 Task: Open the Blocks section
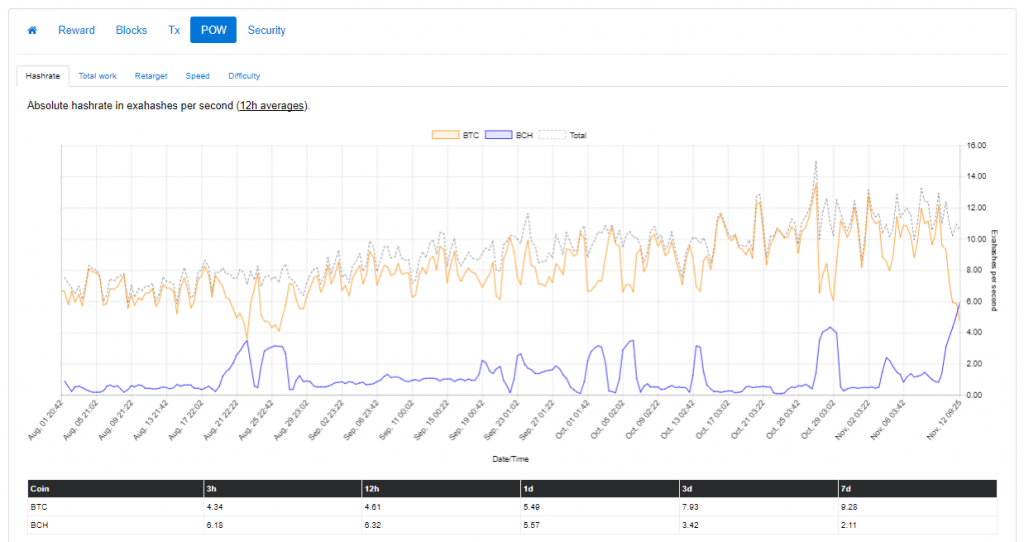pyautogui.click(x=131, y=30)
